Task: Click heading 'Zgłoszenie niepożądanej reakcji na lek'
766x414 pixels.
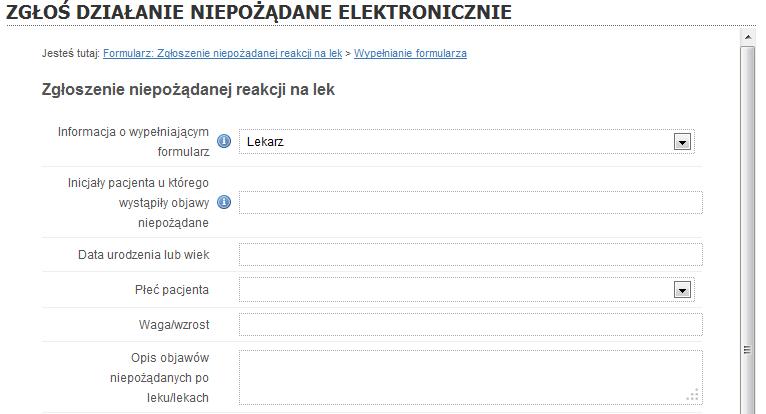Action: coord(188,90)
